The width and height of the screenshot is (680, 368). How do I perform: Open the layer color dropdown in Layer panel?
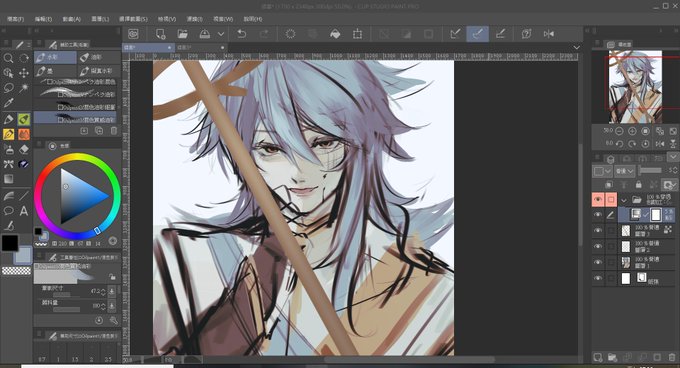click(x=602, y=171)
